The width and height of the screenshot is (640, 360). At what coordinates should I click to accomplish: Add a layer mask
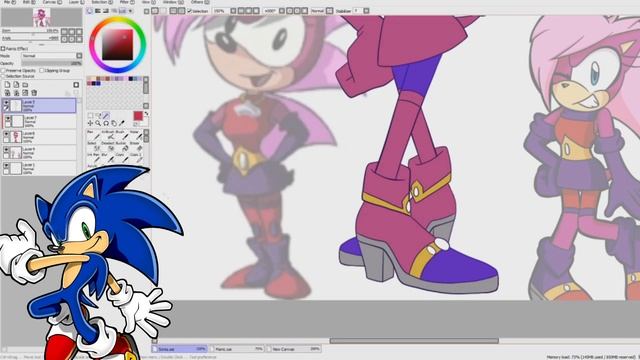coord(76,84)
